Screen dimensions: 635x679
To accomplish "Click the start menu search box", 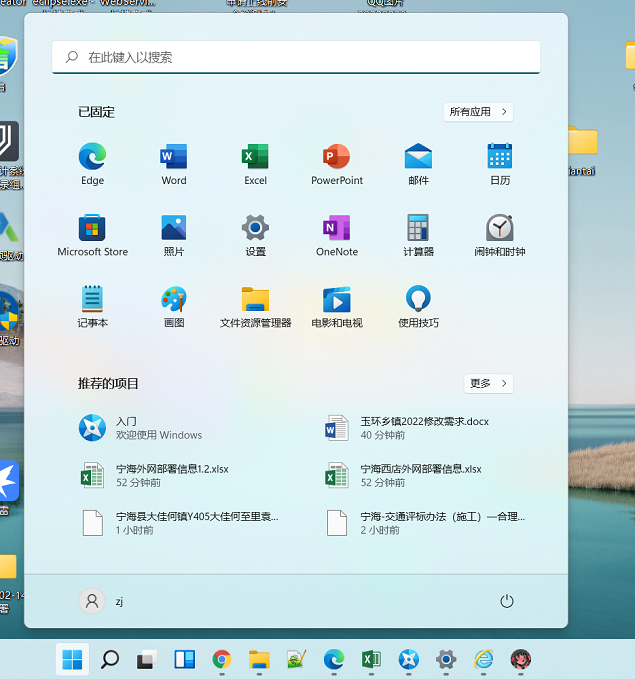I will pos(296,57).
